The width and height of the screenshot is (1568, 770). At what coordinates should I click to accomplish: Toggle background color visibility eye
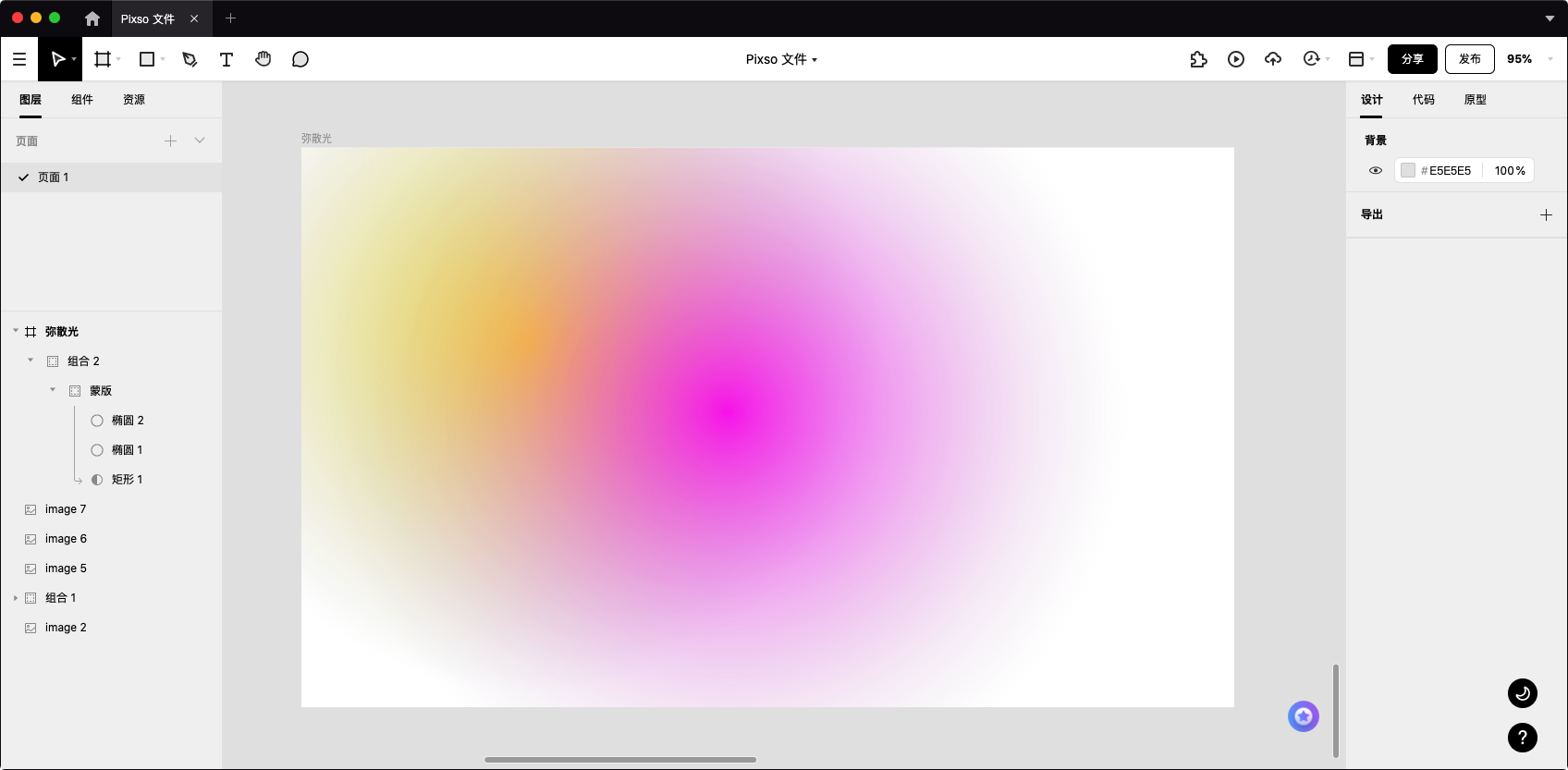pyautogui.click(x=1376, y=171)
